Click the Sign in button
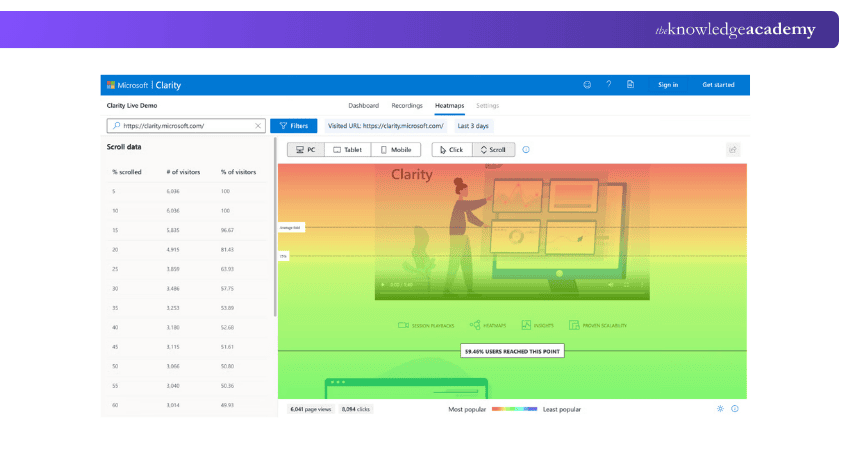Image resolution: width=850 pixels, height=450 pixels. point(668,85)
